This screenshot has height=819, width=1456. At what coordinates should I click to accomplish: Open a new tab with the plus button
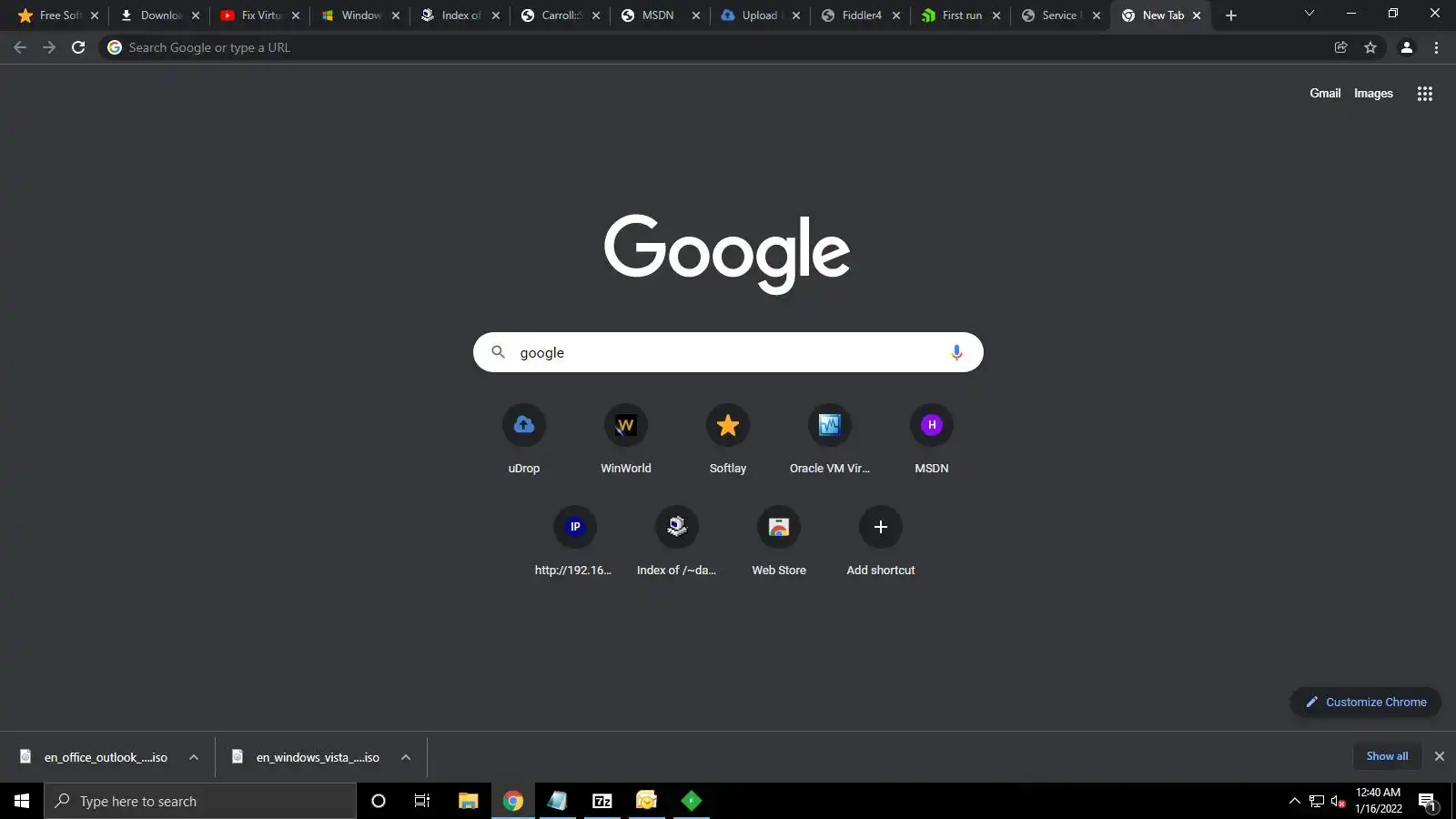(1231, 15)
